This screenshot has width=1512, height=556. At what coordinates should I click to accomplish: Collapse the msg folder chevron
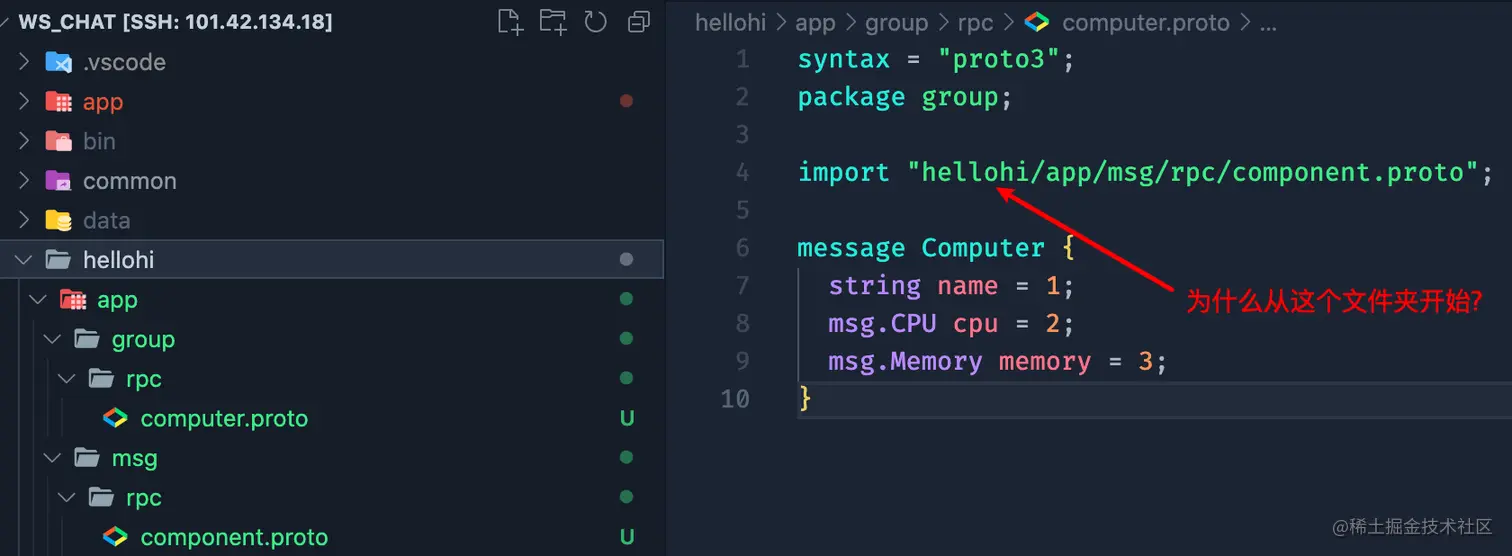[52, 459]
